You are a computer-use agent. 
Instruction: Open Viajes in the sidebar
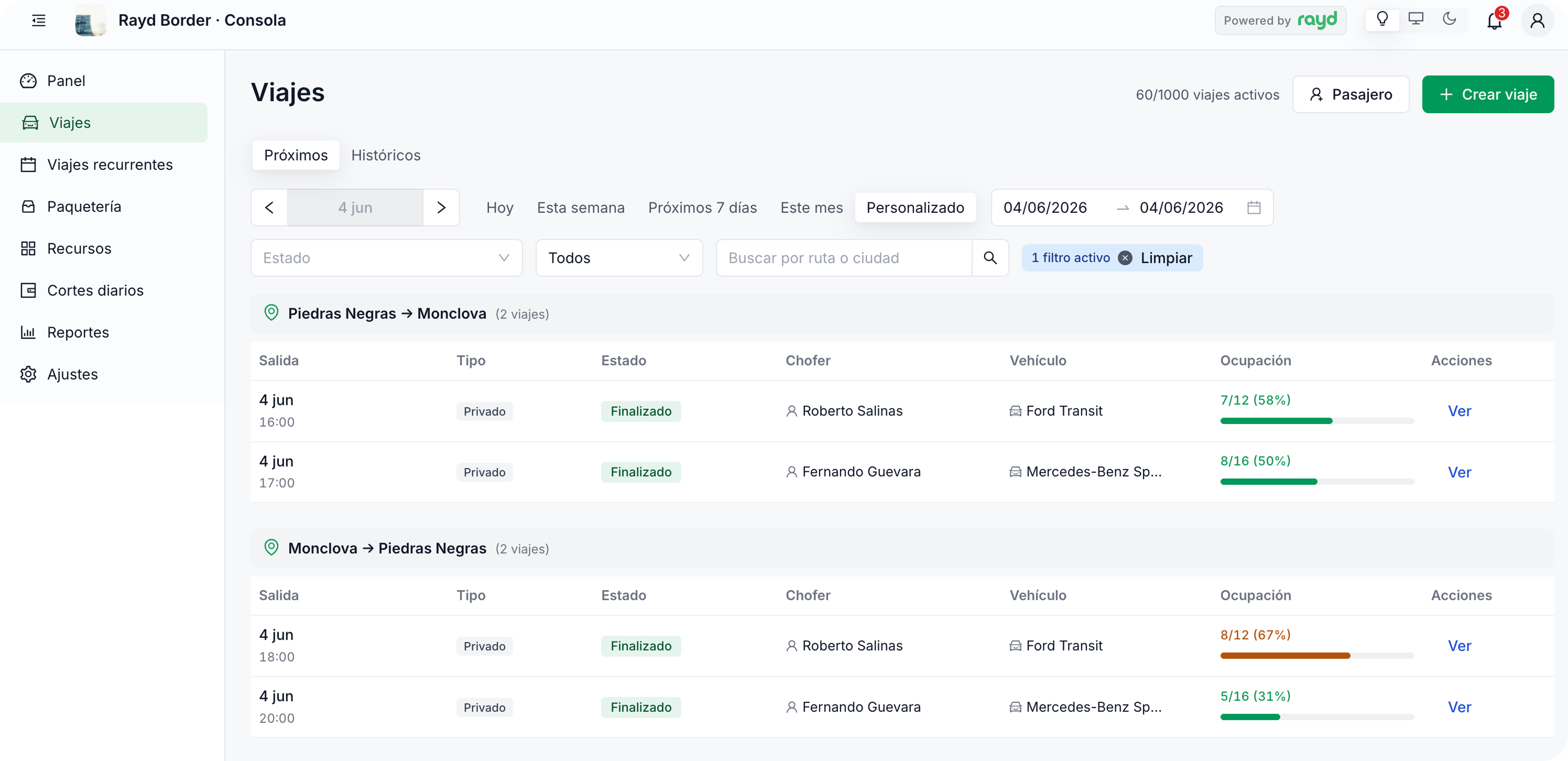104,123
